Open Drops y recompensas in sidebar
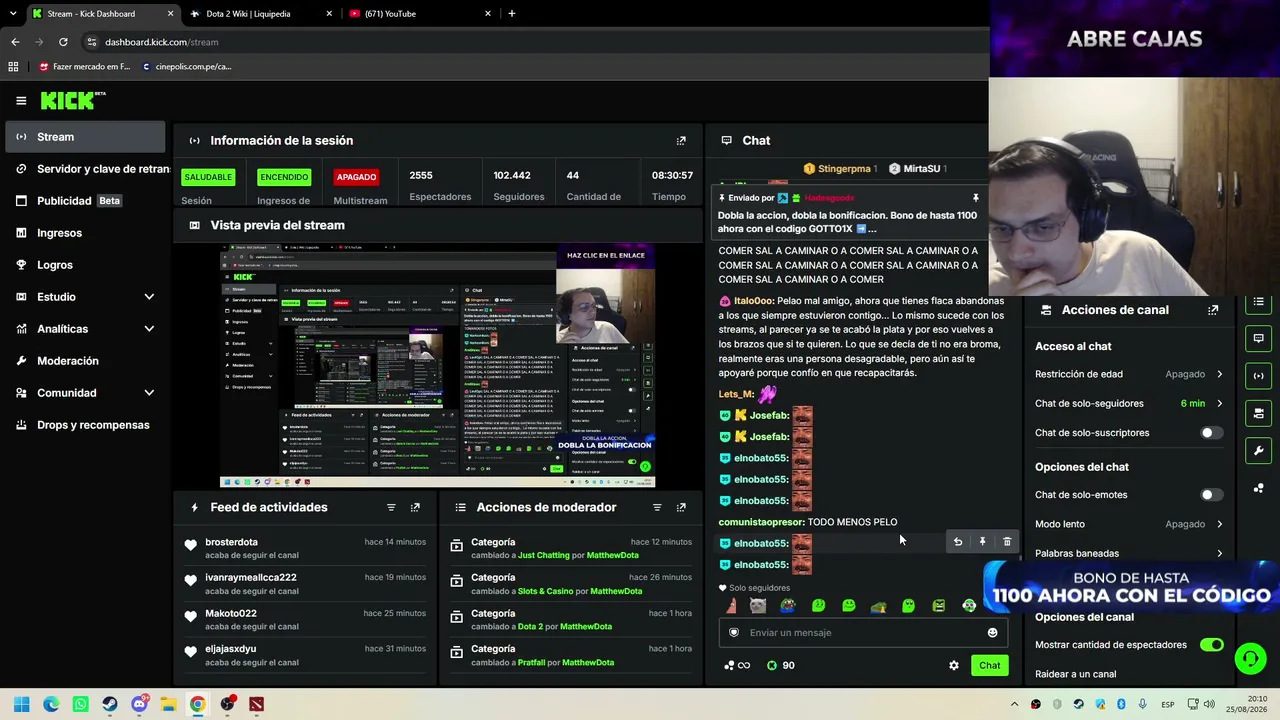The height and width of the screenshot is (720, 1280). click(x=85, y=425)
